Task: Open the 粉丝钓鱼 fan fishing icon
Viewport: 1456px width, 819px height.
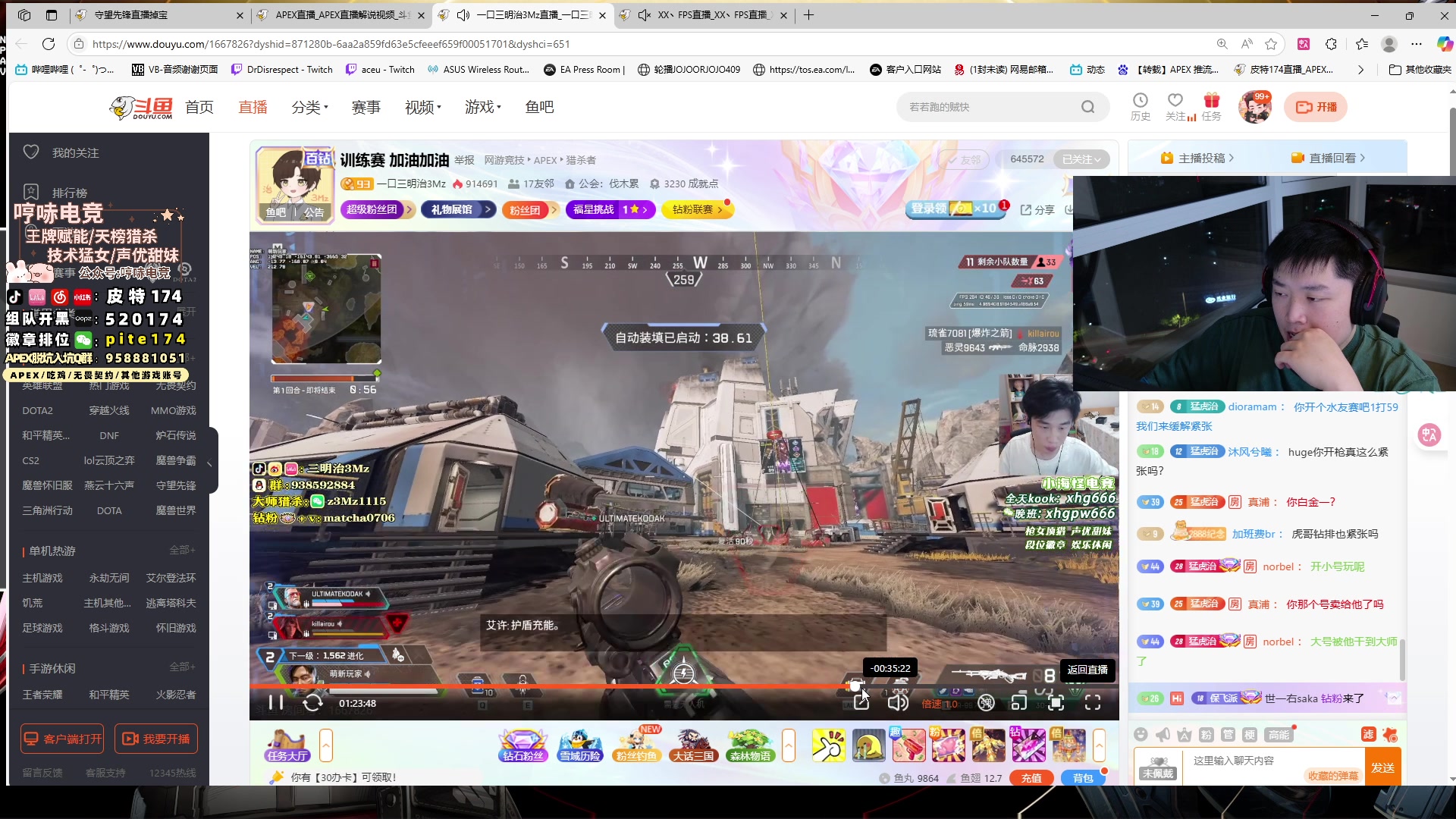Action: [636, 745]
